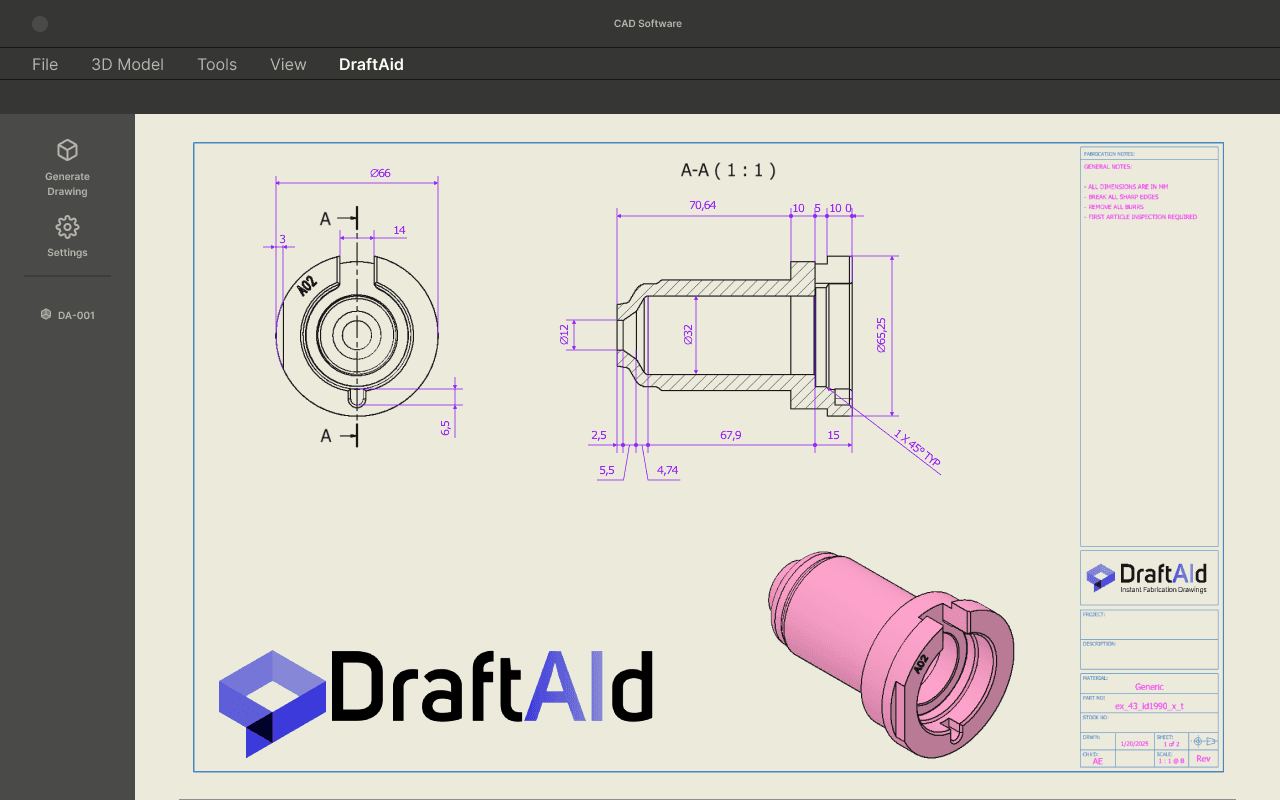Click the A02 marking on the front view

[307, 286]
